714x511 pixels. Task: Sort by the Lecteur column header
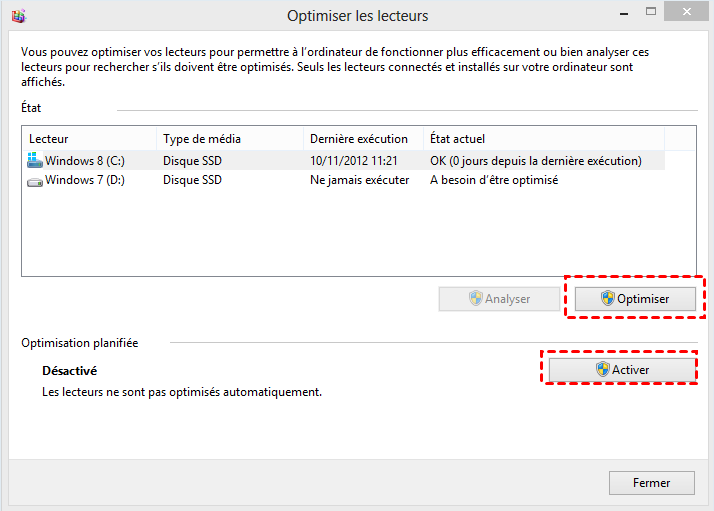pyautogui.click(x=89, y=139)
